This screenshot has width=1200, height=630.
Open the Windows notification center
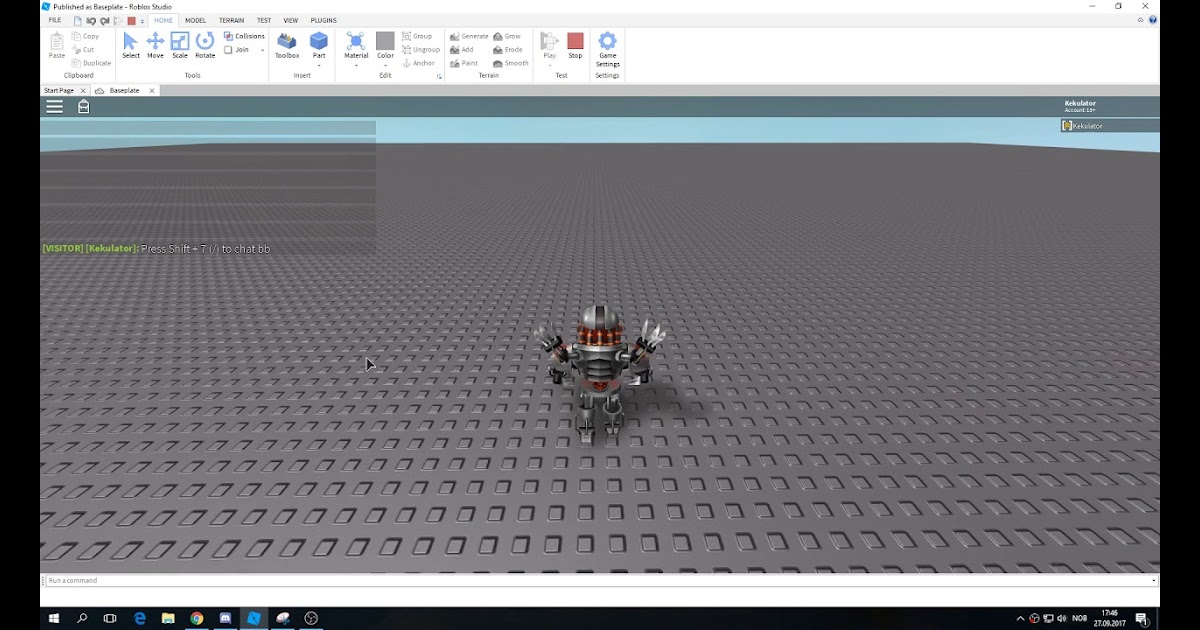point(1141,619)
